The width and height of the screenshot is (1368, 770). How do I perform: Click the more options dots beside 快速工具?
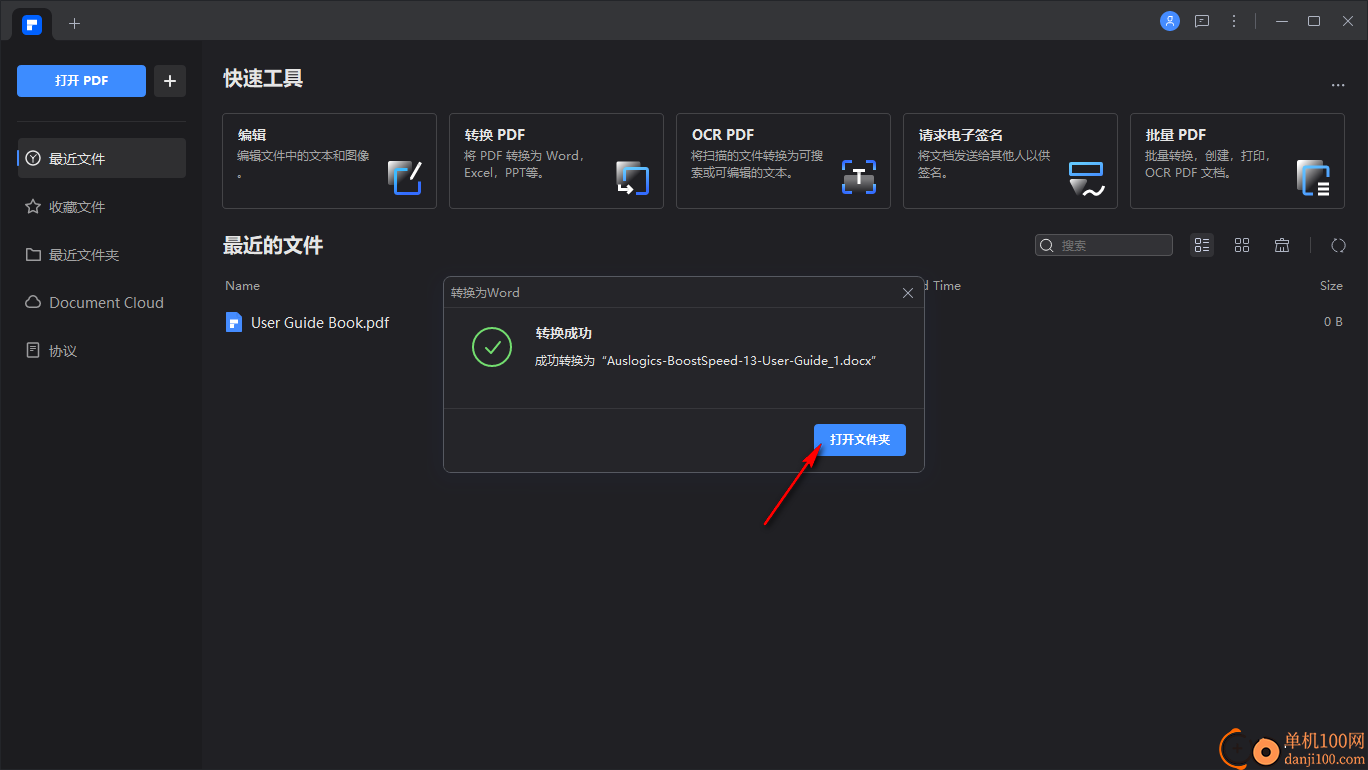click(1338, 86)
